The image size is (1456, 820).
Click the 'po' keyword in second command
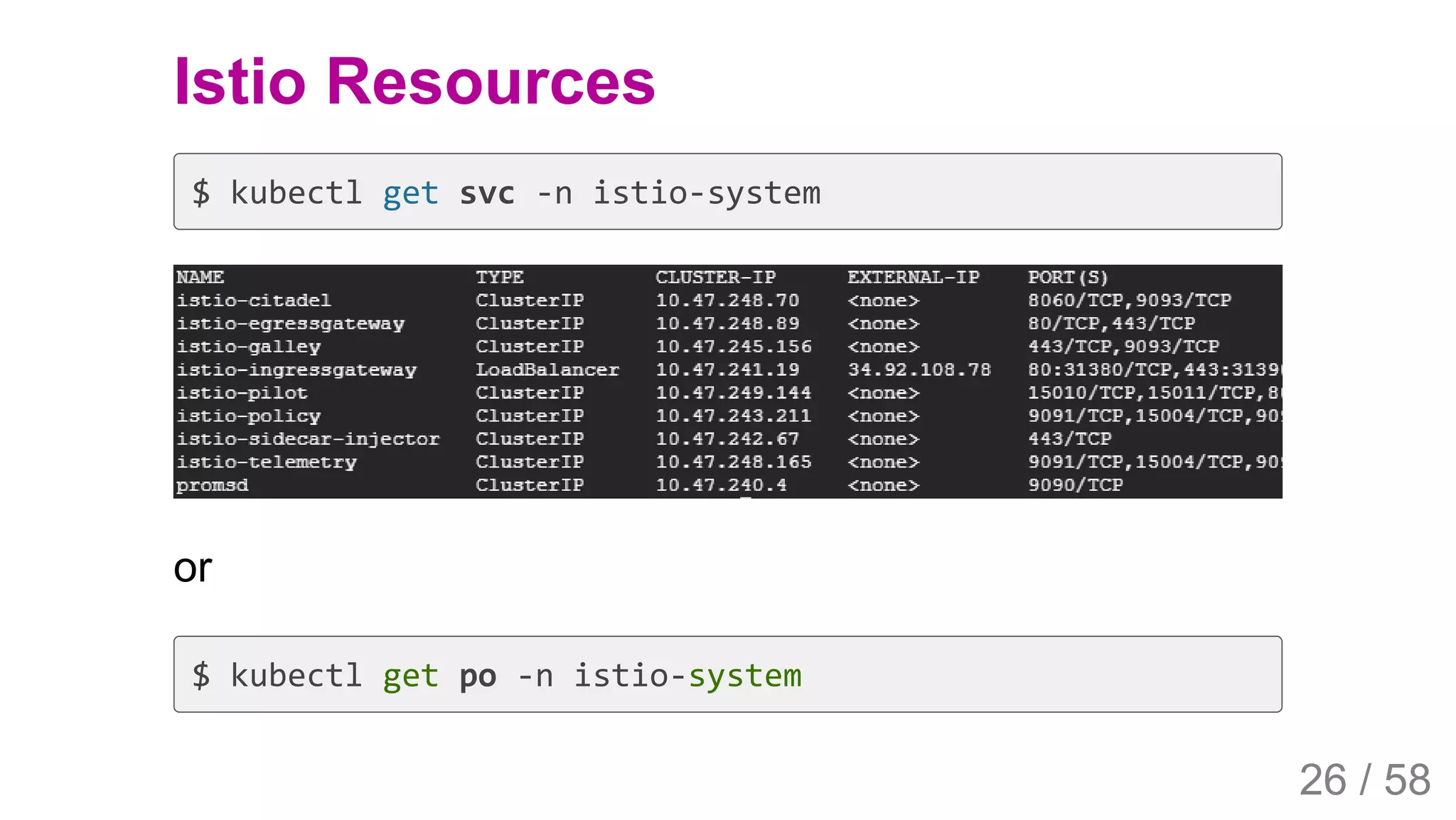pyautogui.click(x=478, y=676)
